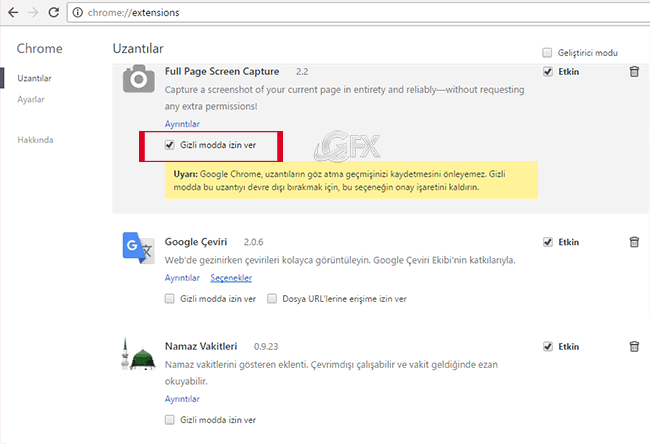Open Seçenekler for Google Çeviri
This screenshot has height=444, width=650.
231,278
